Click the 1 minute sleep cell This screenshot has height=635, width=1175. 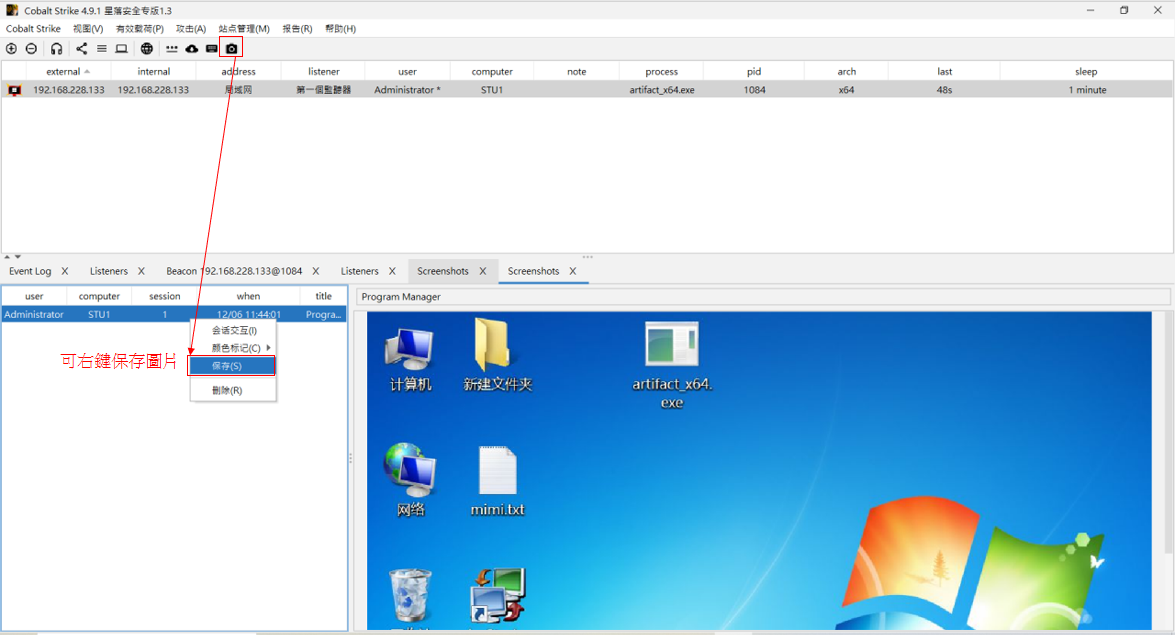1087,90
